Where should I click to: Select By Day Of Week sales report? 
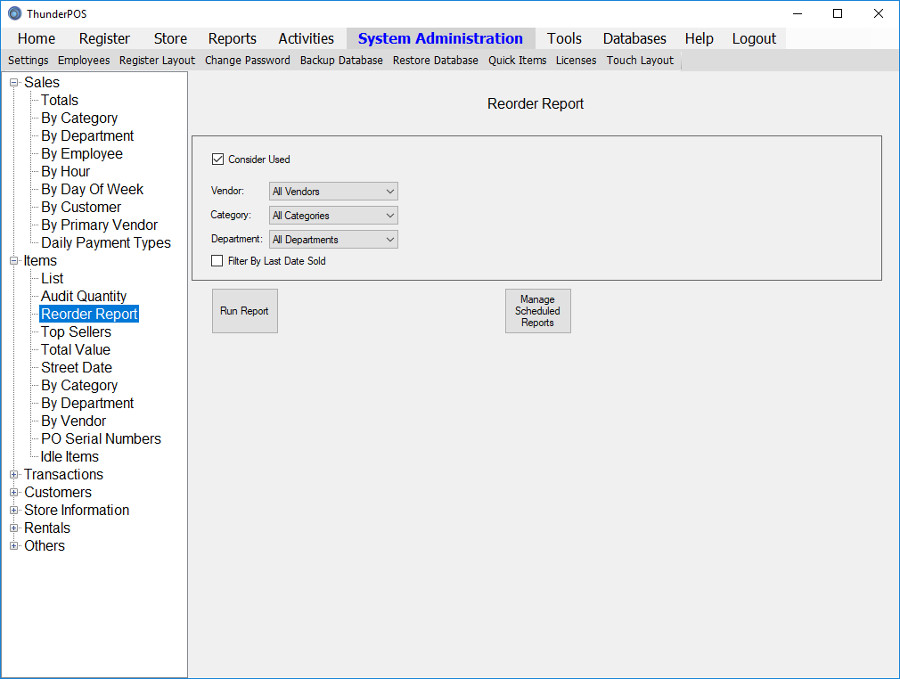click(x=92, y=189)
